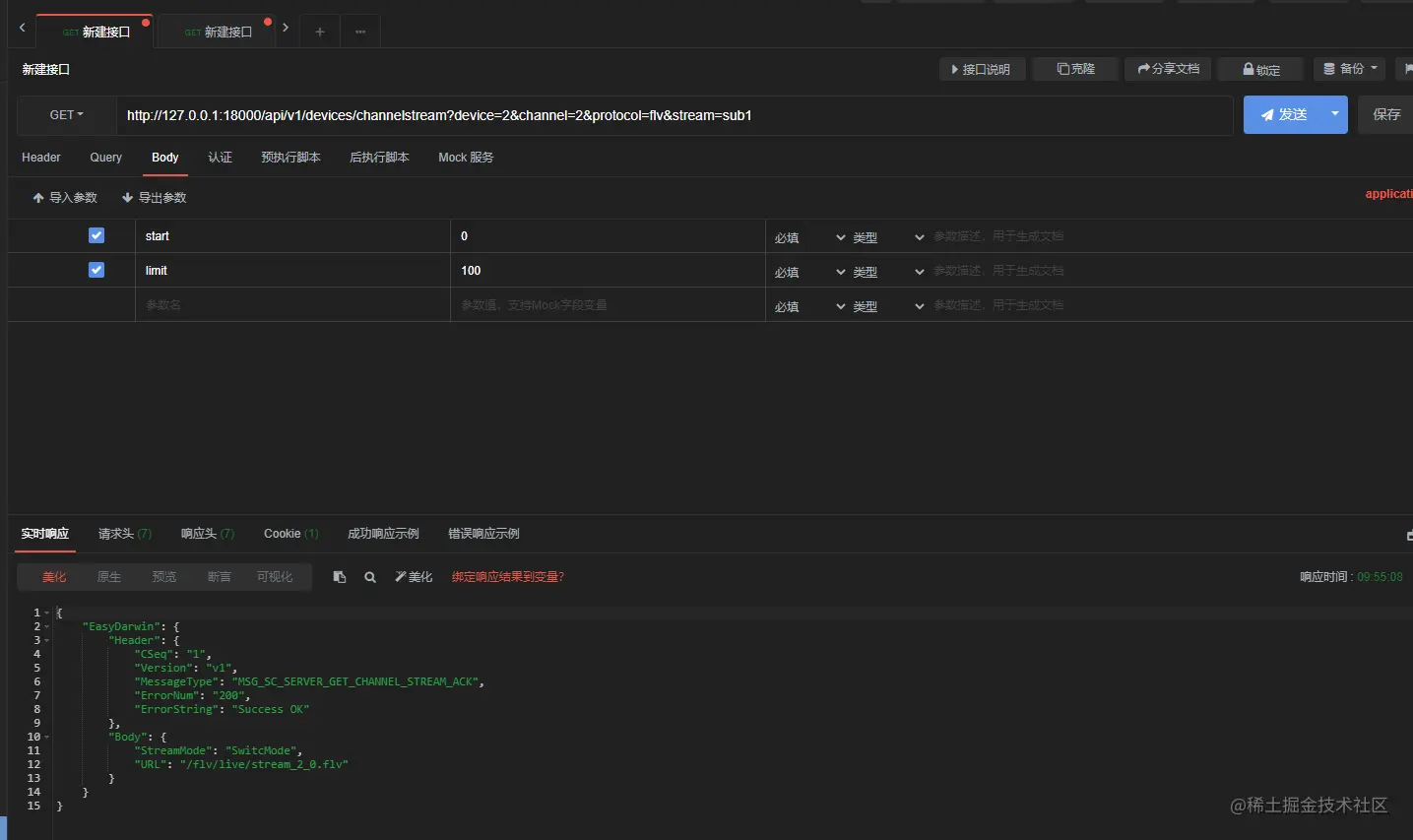Open the first 新建接口 request tab
The height and width of the screenshot is (840, 1413).
tap(96, 32)
